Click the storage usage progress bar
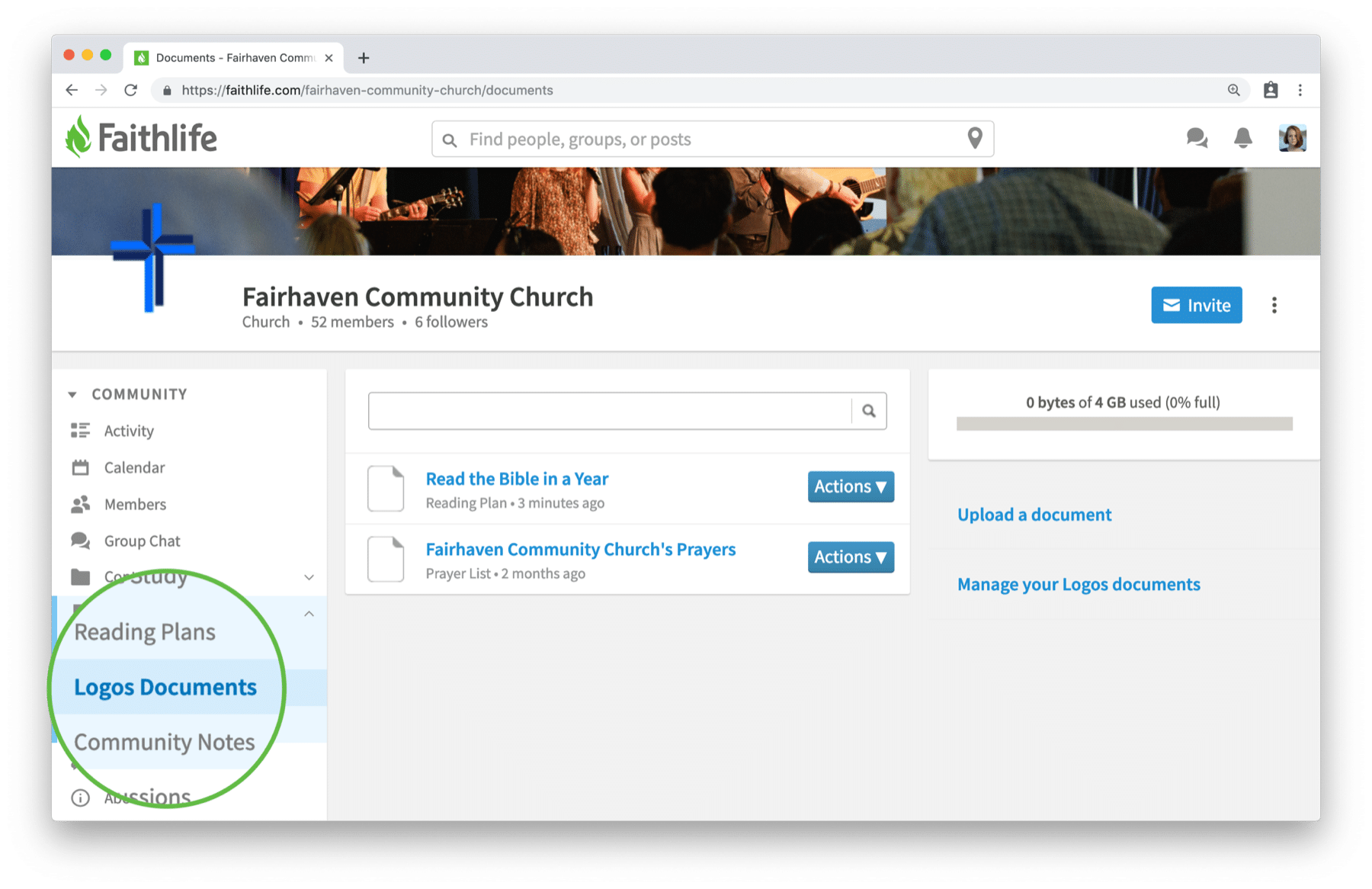Image resolution: width=1372 pixels, height=889 pixels. (x=1124, y=424)
